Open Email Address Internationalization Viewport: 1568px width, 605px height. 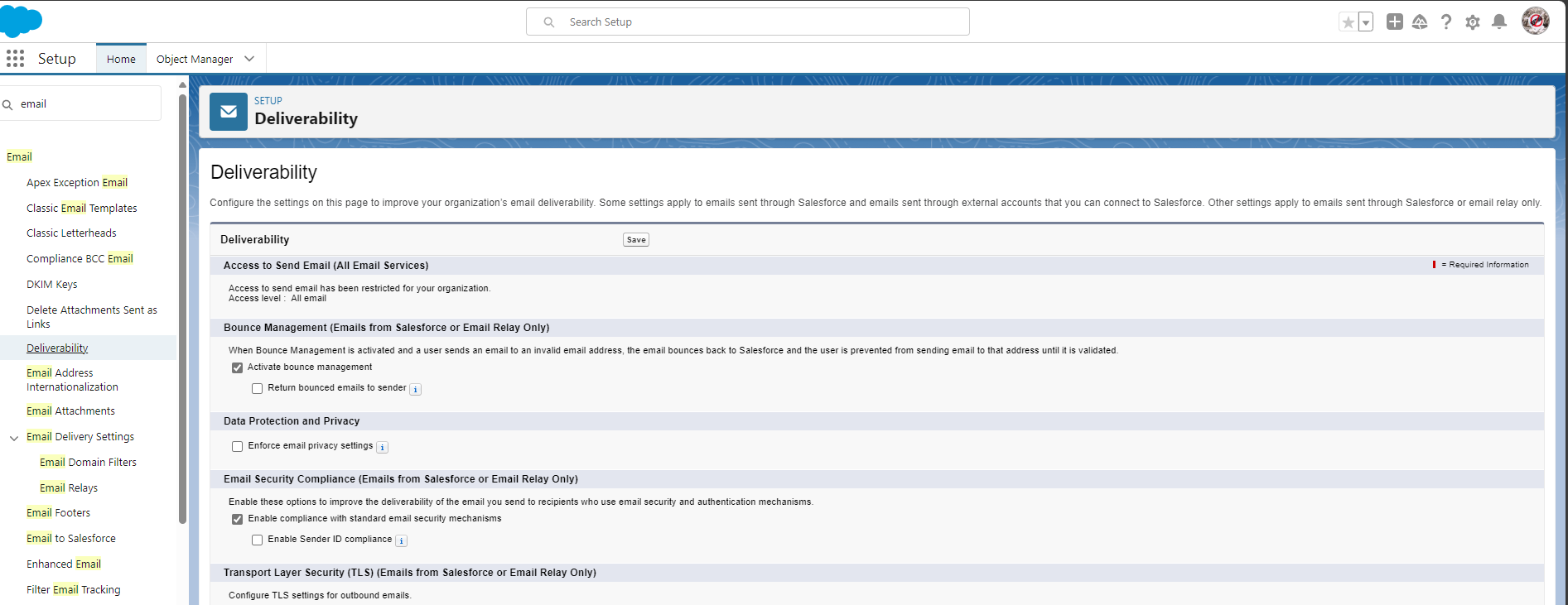tap(72, 380)
